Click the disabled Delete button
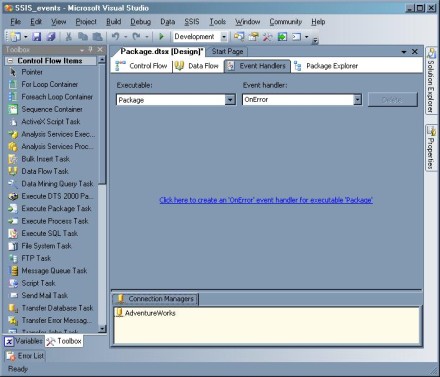This screenshot has height=377, width=440. click(x=393, y=100)
